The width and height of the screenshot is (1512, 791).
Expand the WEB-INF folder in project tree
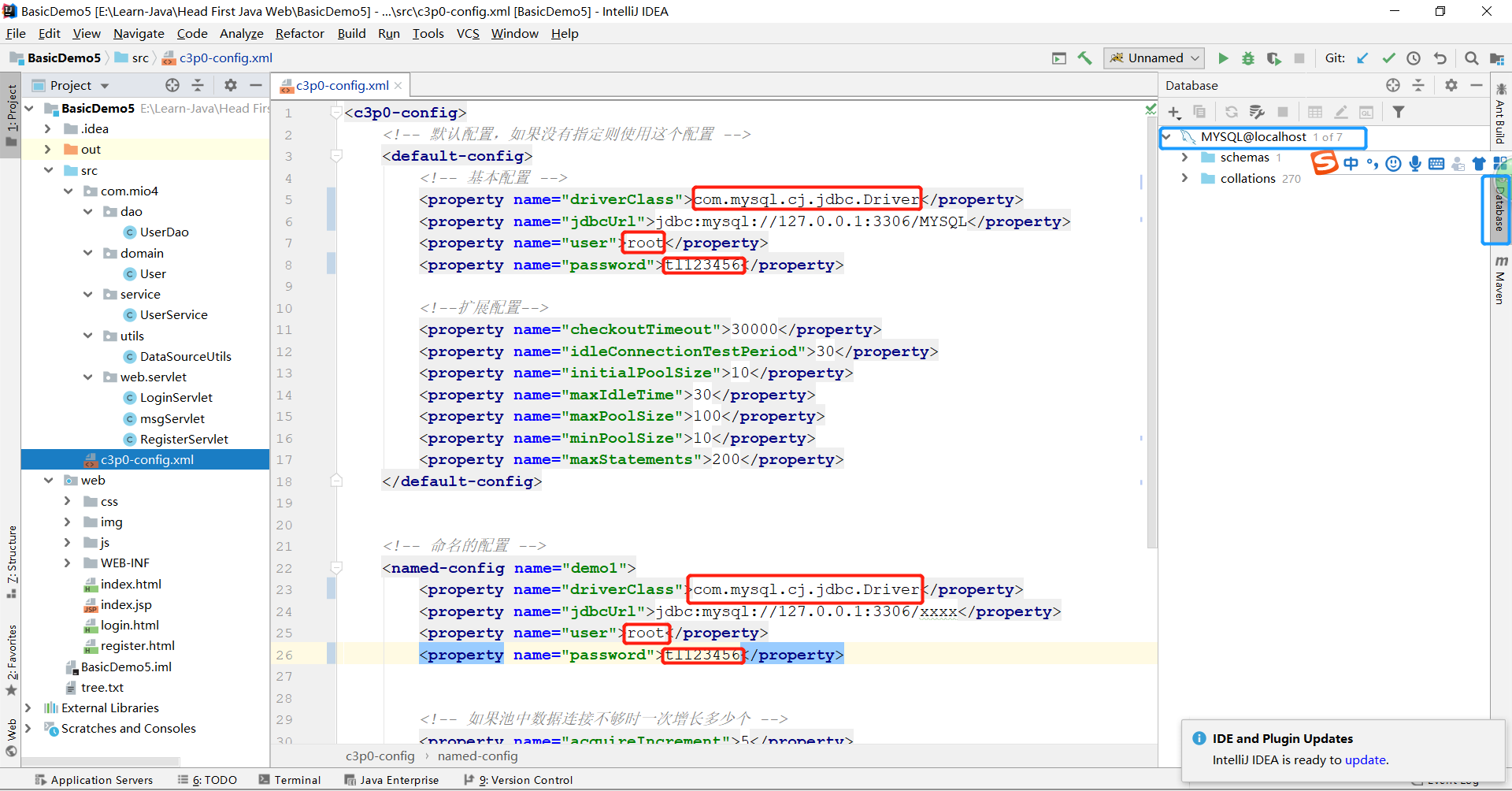[68, 563]
